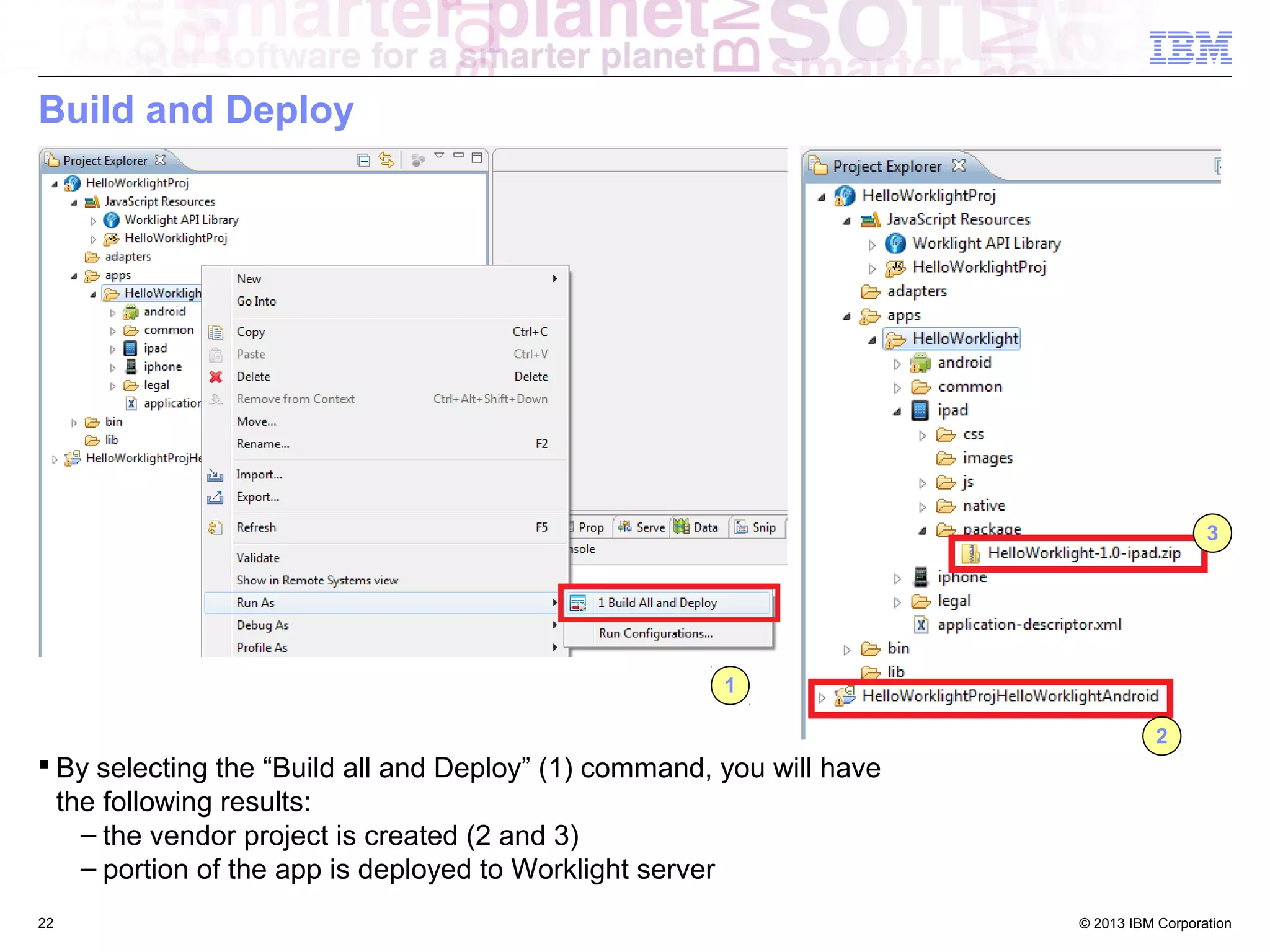The height and width of the screenshot is (952, 1270).
Task: Close the left Project Explorer tab
Action: click(x=161, y=160)
